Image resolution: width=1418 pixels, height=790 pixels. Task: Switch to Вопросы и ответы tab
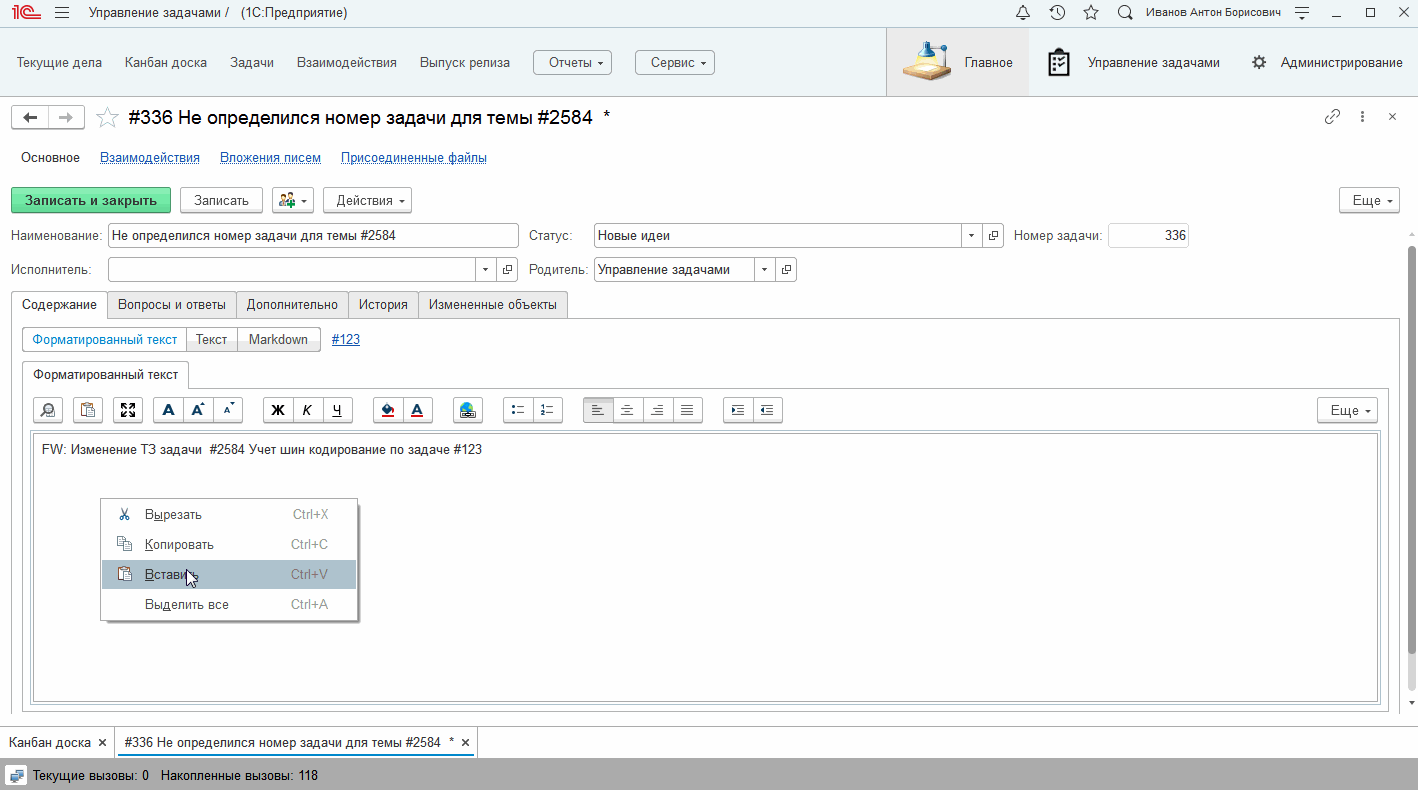coord(172,305)
